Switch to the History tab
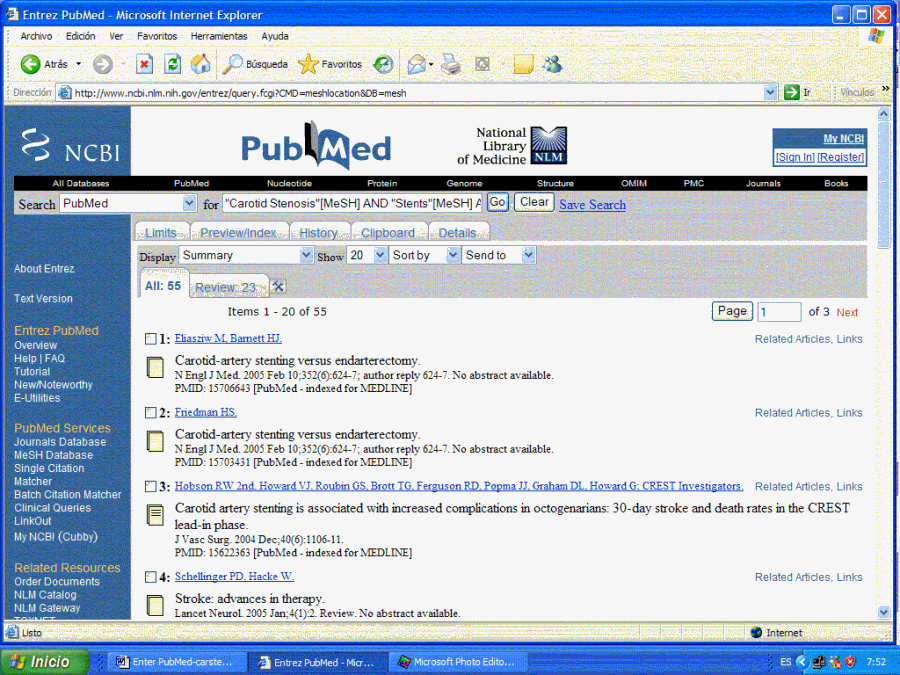Screen dimensions: 900x675 click(318, 233)
